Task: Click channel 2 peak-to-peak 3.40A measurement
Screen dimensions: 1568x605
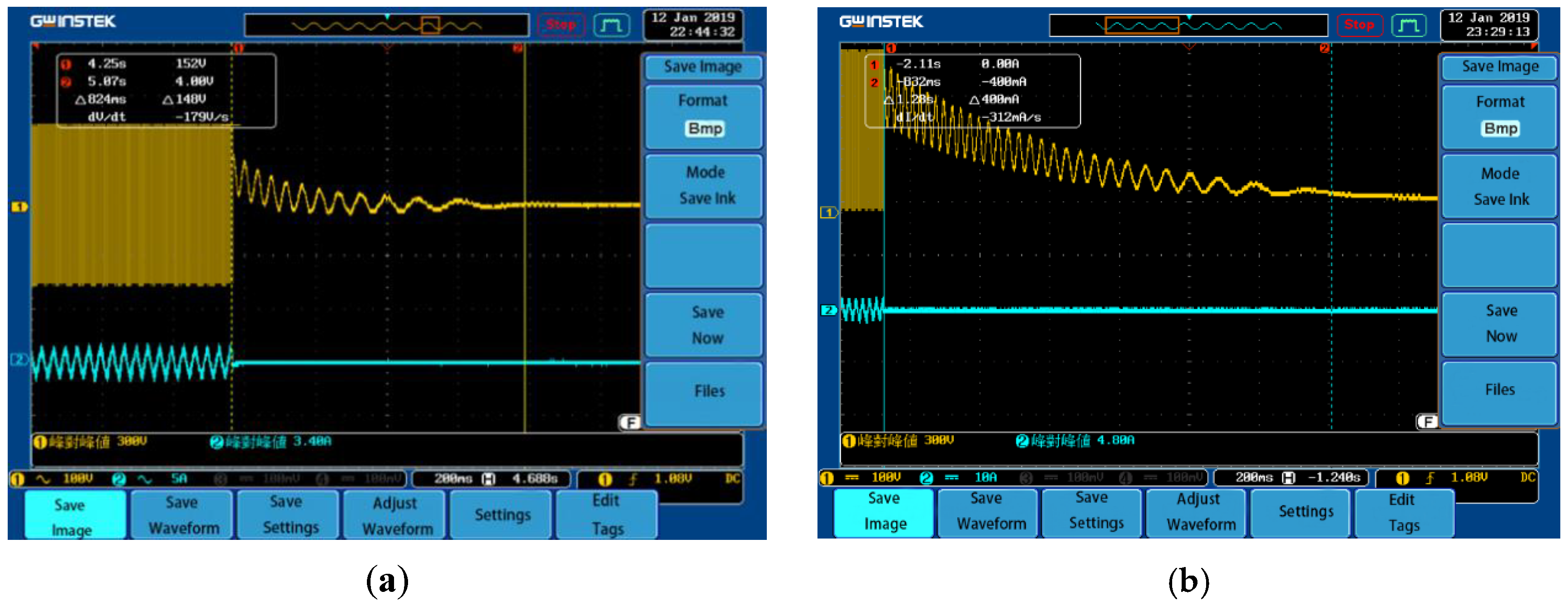Action: (271, 441)
